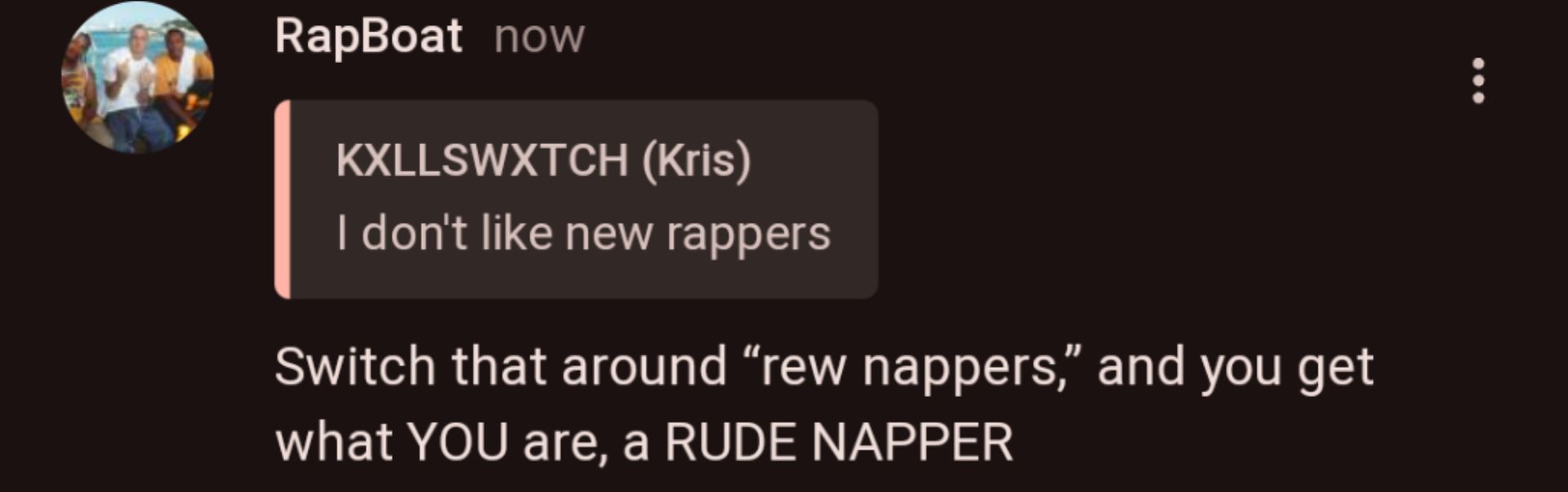The height and width of the screenshot is (492, 1568).
Task: Open RapBoat's profile picture
Action: coord(137,77)
